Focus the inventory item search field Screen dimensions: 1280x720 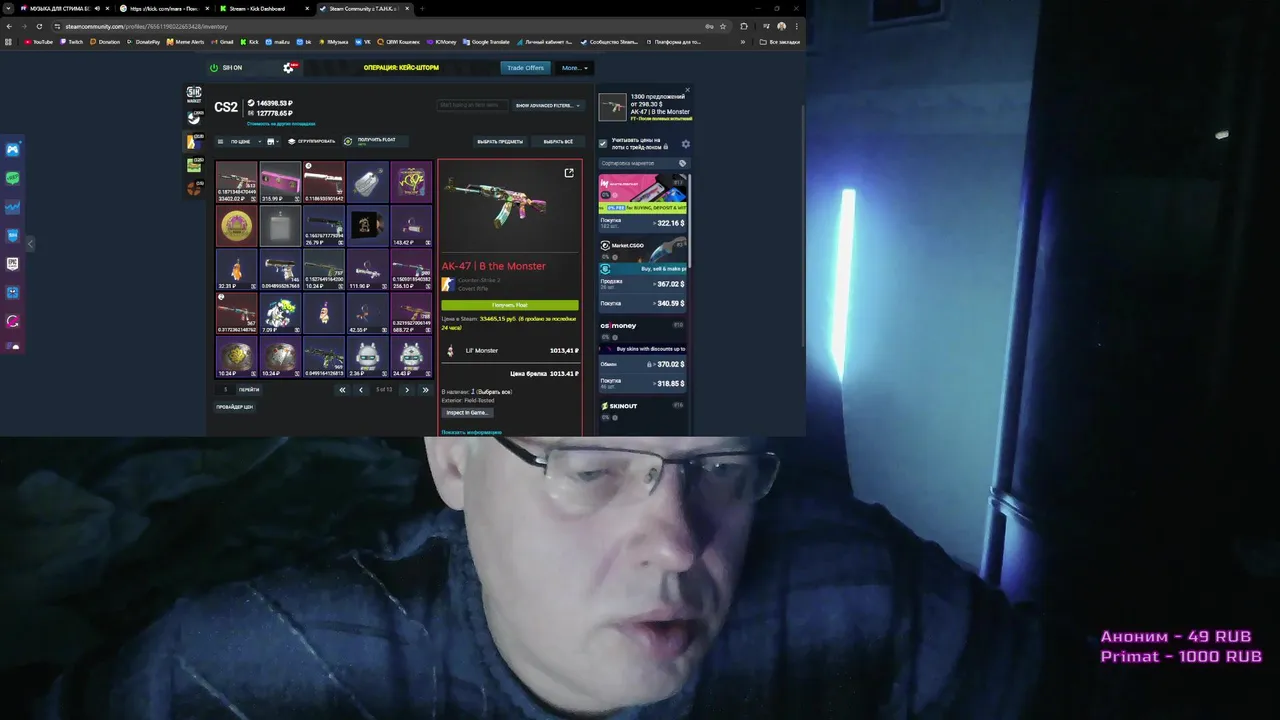tap(472, 105)
